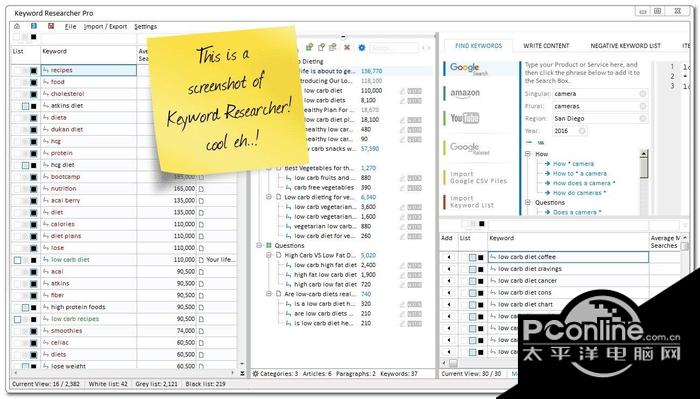Screen dimensions: 700x399
Task: Collapse 'Low carb dieting for ve...' article
Action: coord(269,197)
